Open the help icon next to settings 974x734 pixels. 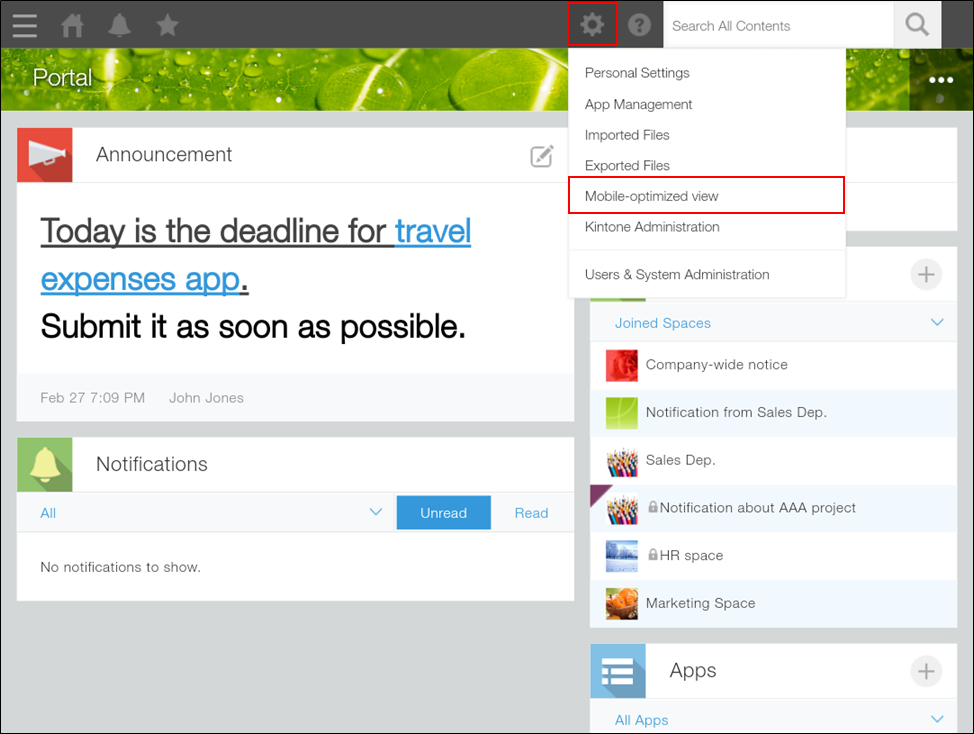638,25
